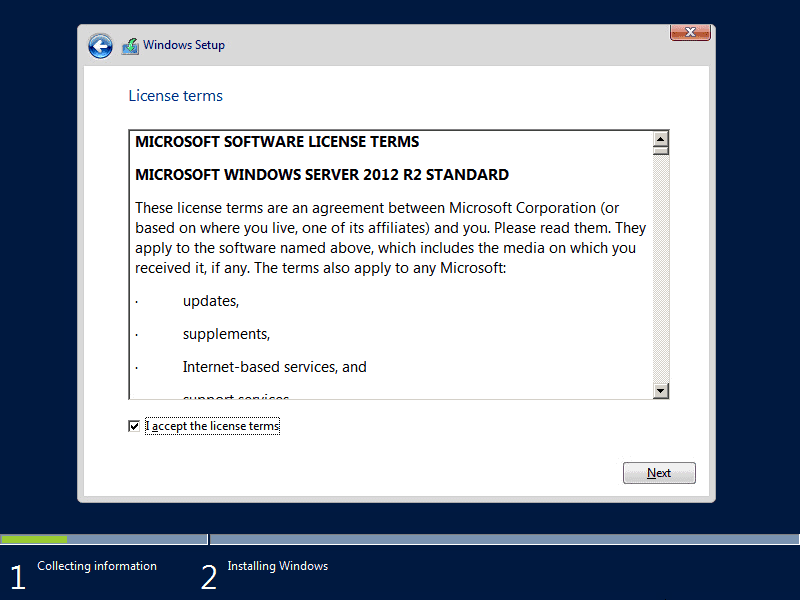The image size is (800, 600).
Task: Click the MICROSOFT SOFTWARE LICENSE TERMS heading
Action: click(276, 141)
